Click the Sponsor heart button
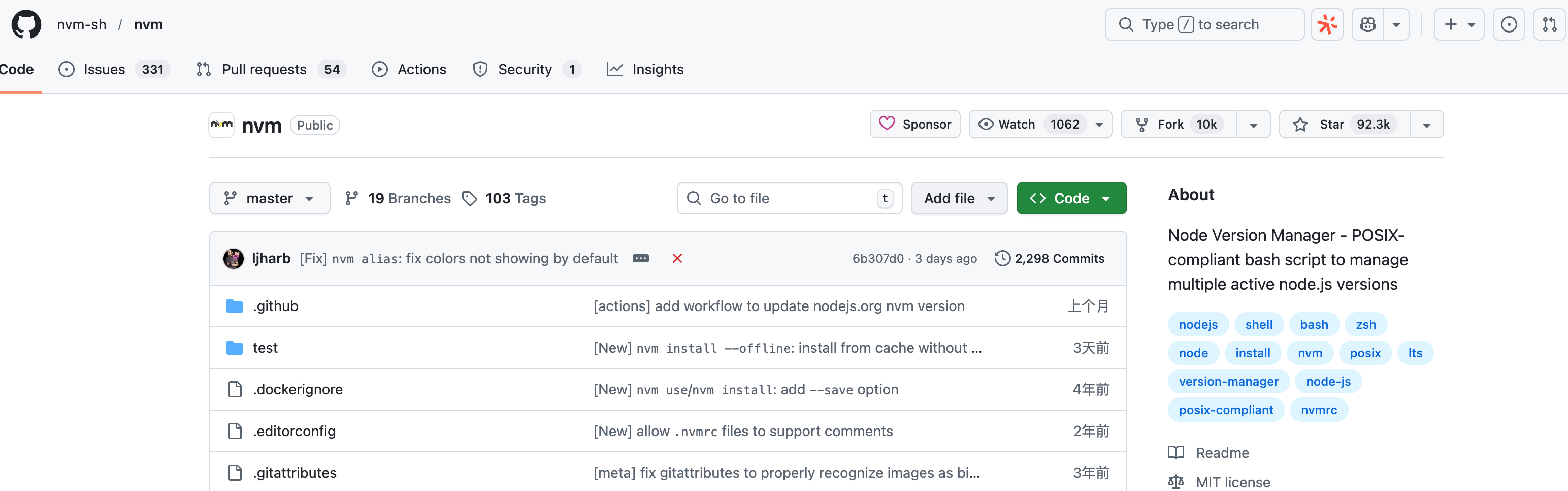 point(915,124)
